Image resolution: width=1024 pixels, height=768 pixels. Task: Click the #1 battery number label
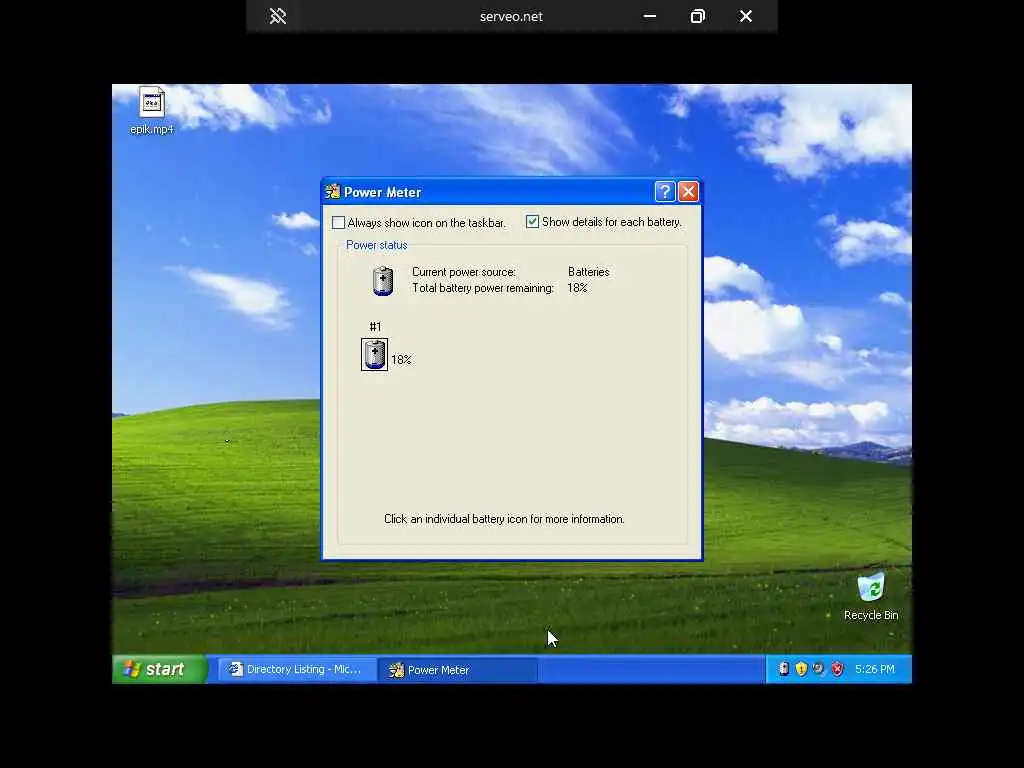tap(375, 327)
